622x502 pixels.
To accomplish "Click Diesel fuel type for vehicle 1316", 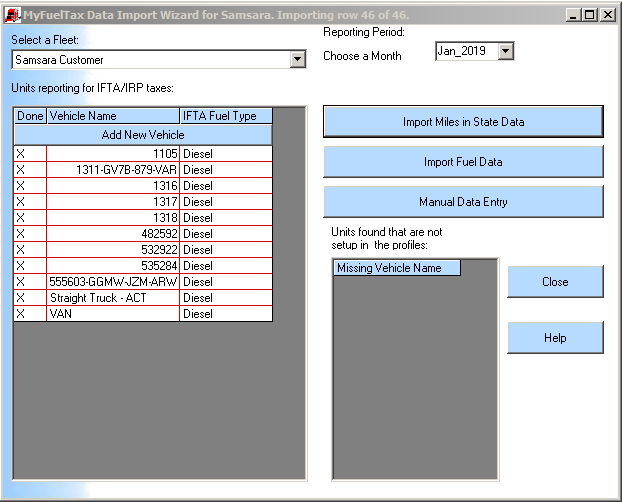I will 226,186.
